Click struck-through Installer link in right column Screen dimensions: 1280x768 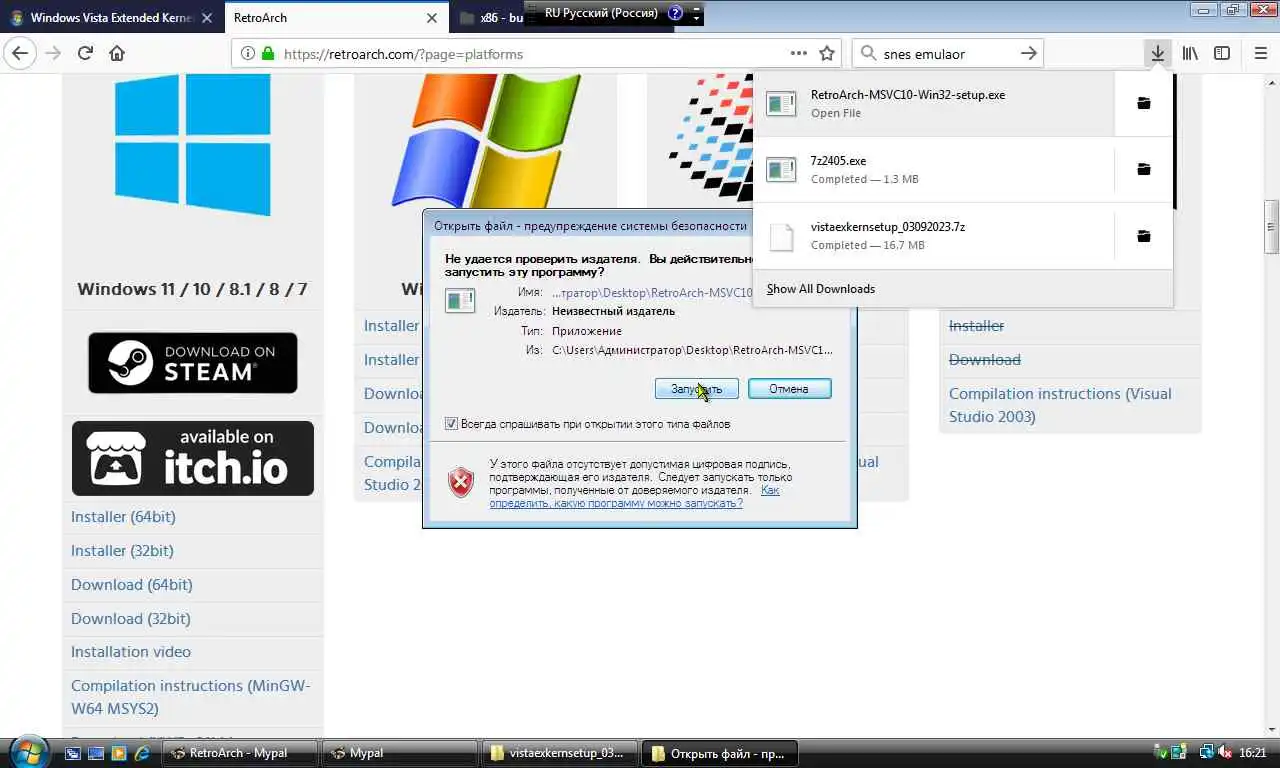pos(976,326)
